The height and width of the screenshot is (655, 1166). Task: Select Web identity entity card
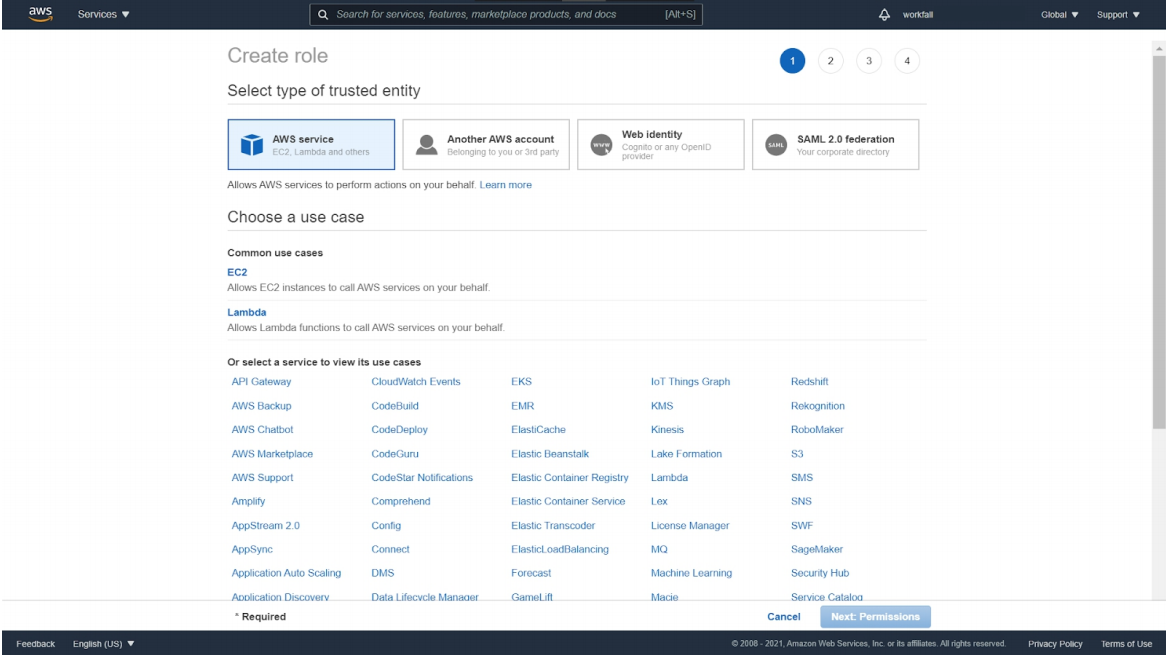click(660, 144)
